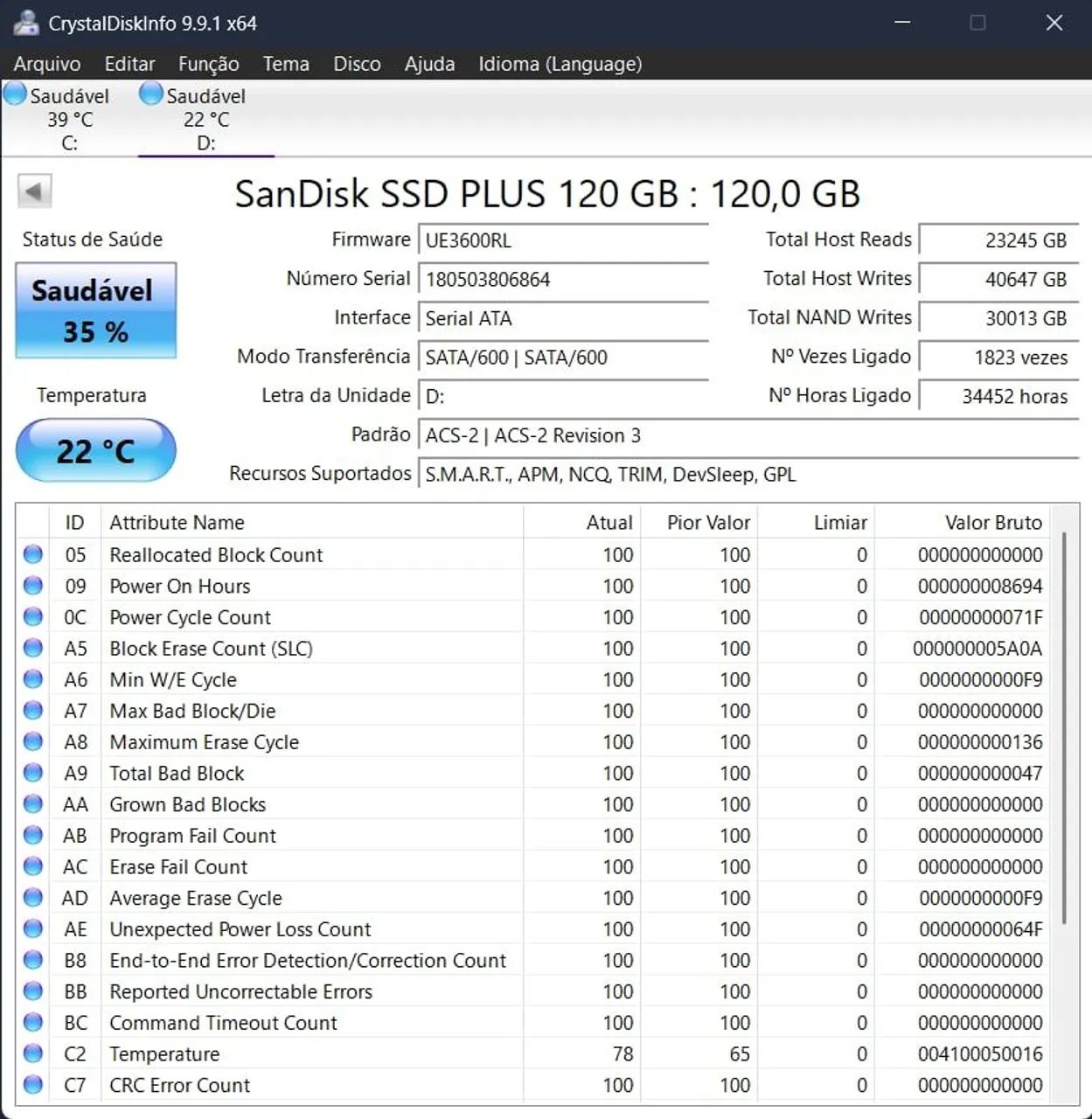This screenshot has height=1119, width=1092.
Task: Click the Pior Valor column header
Action: [699, 522]
